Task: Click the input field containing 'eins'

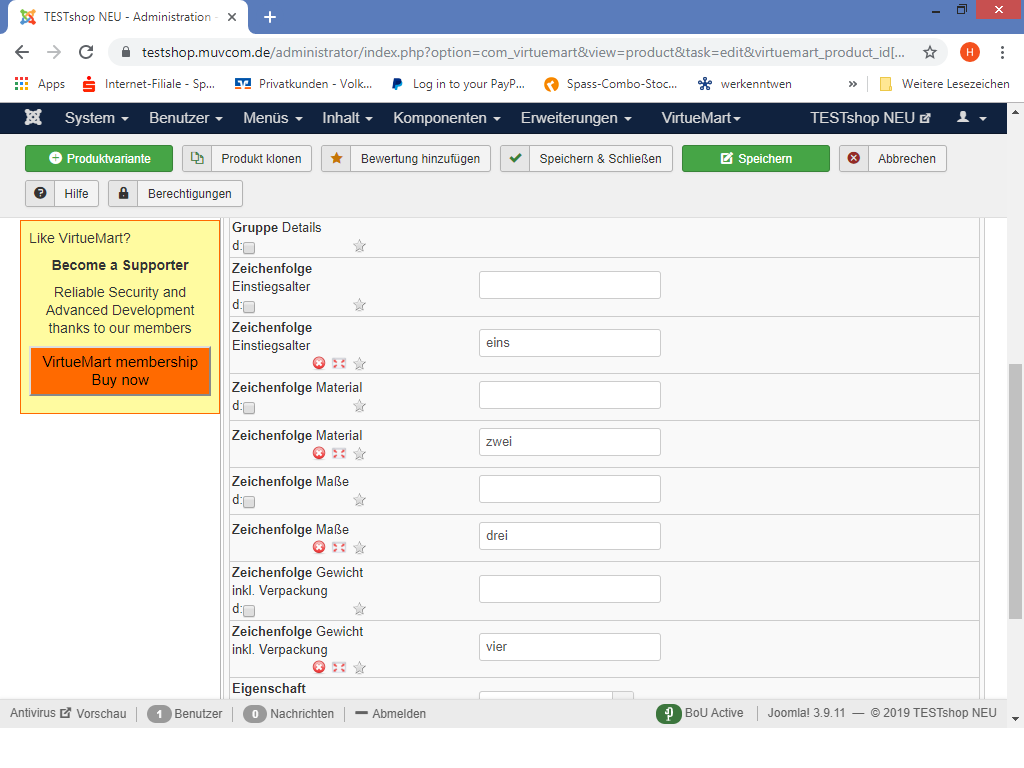Action: 569,343
